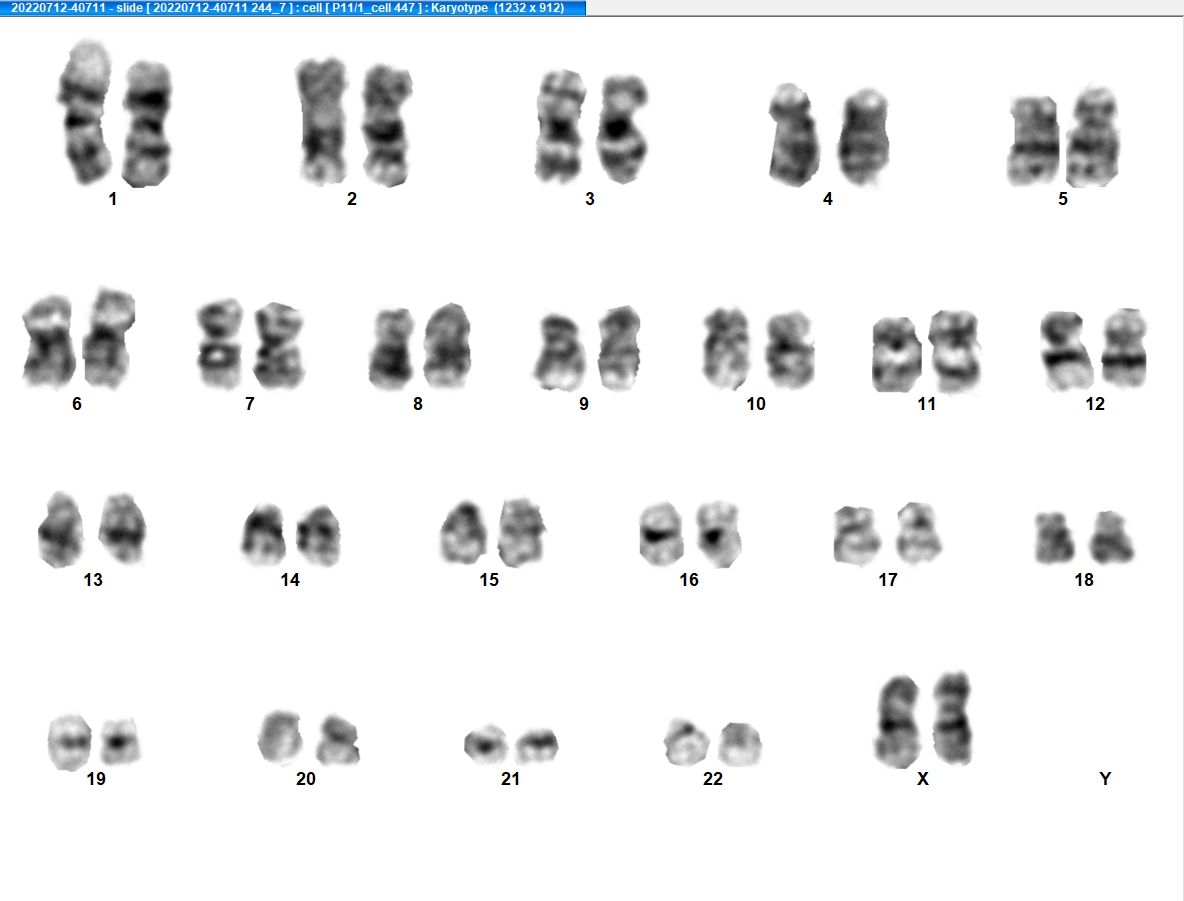Click the right chromosome in pair 22
The image size is (1184, 901).
coord(739,744)
